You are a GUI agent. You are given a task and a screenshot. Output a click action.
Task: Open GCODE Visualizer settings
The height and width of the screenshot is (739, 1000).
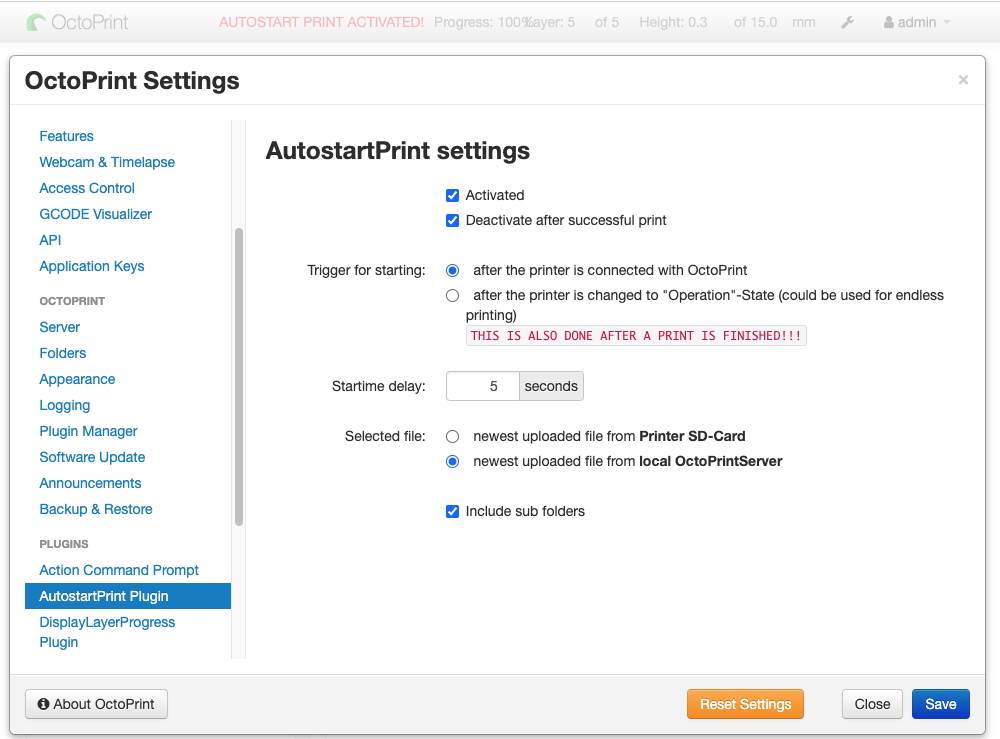tap(96, 214)
